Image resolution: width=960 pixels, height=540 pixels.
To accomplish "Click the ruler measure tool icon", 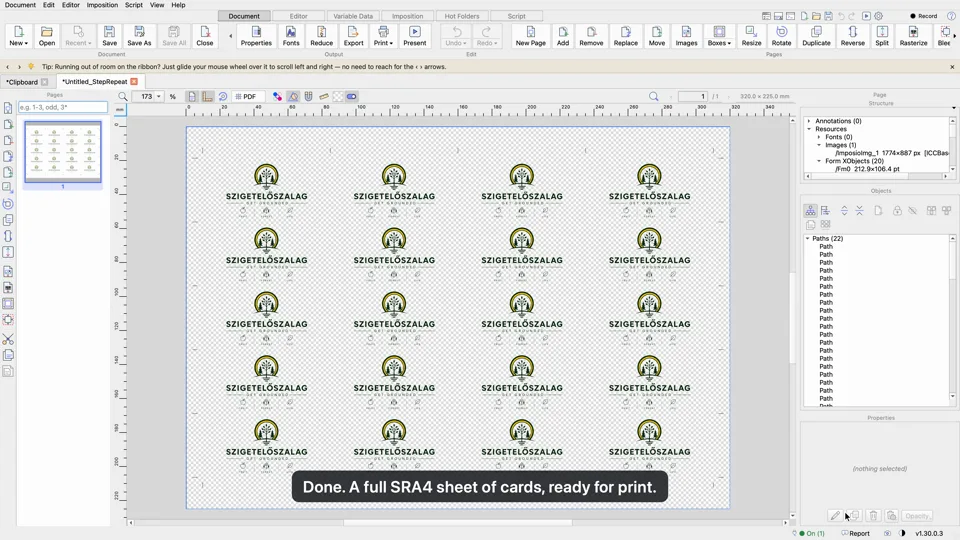I will [x=324, y=96].
